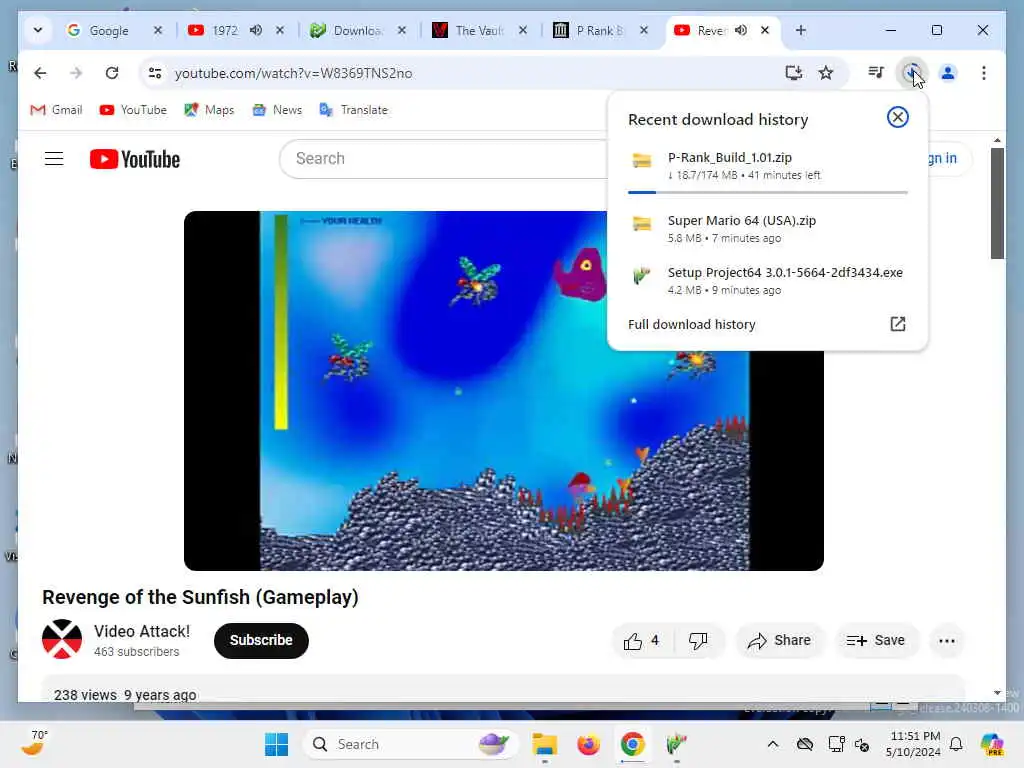Open Super Mario 64 (USA).zip download
This screenshot has height=768, width=1024.
[767, 229]
